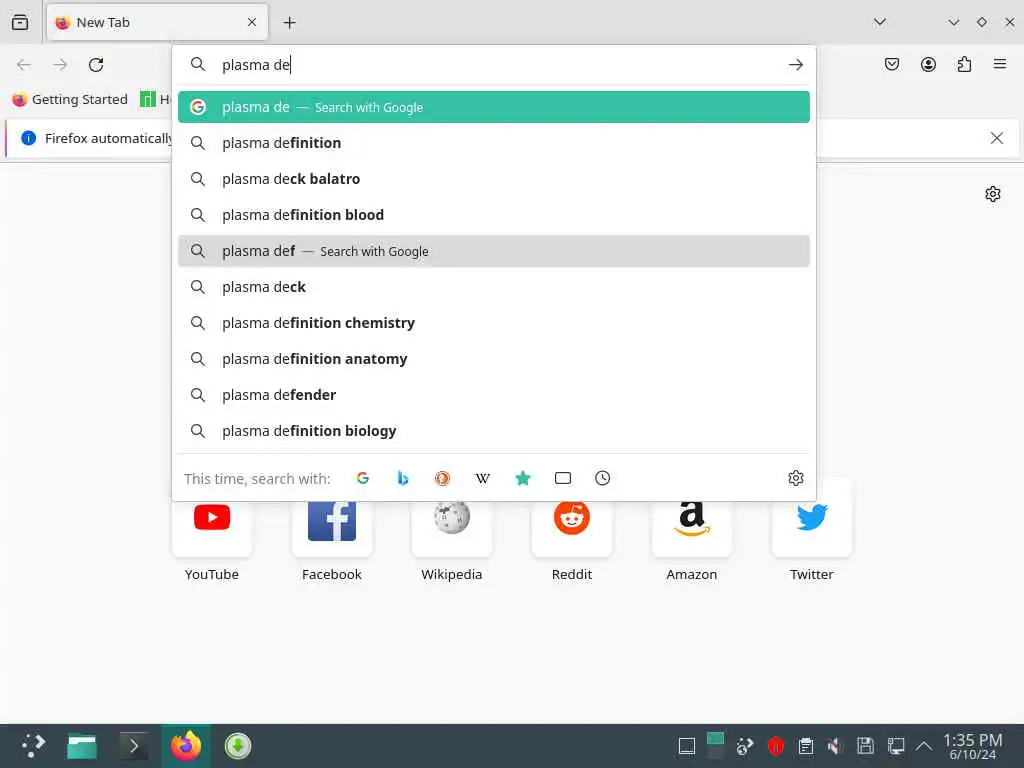This screenshot has width=1024, height=768.
Task: Open the Extensions puzzle icon
Action: [964, 64]
